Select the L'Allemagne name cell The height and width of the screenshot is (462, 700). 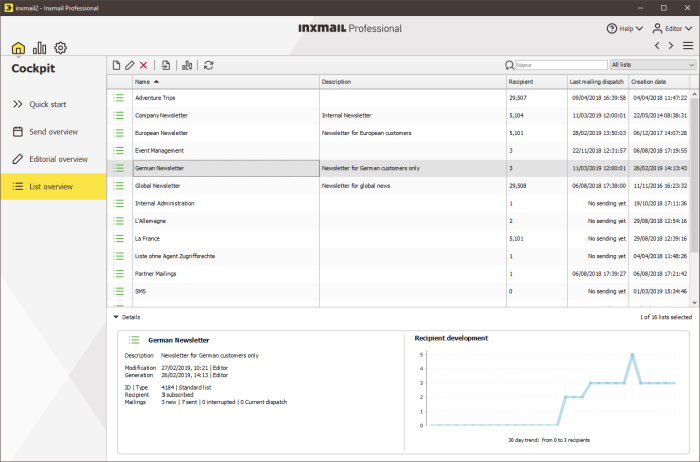(x=226, y=221)
